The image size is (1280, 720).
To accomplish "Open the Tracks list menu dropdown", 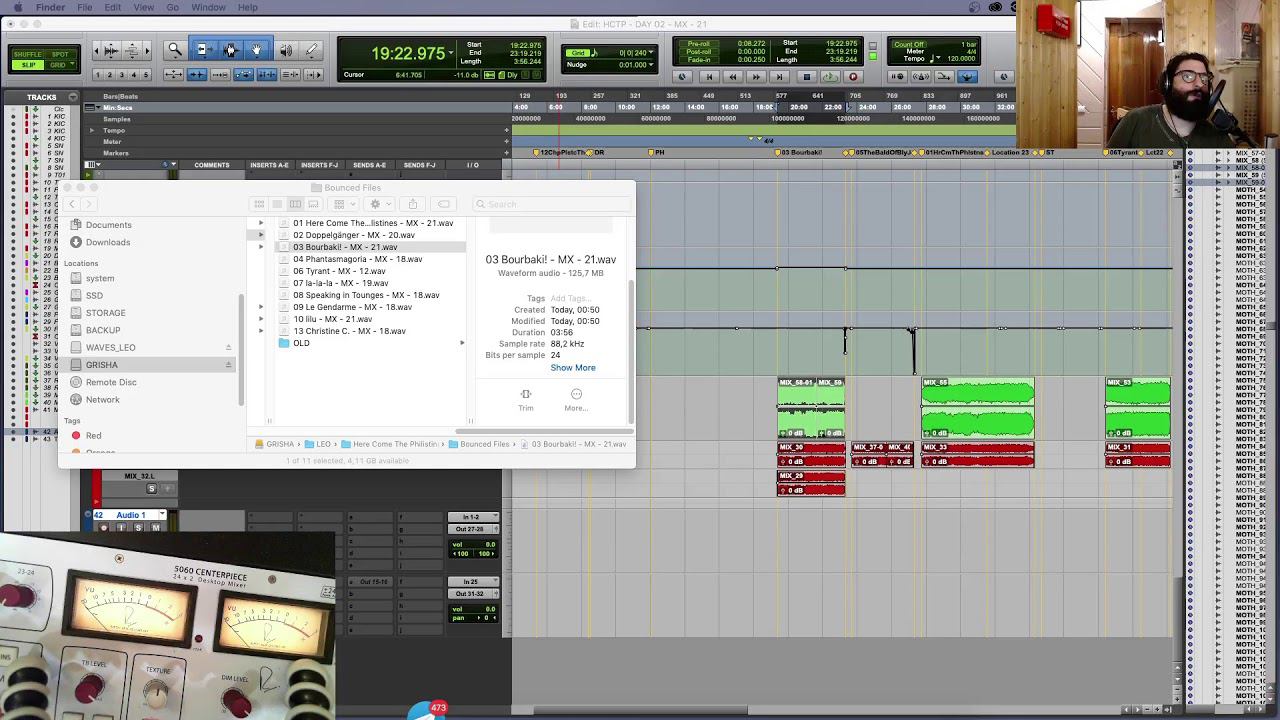I will (x=72, y=97).
